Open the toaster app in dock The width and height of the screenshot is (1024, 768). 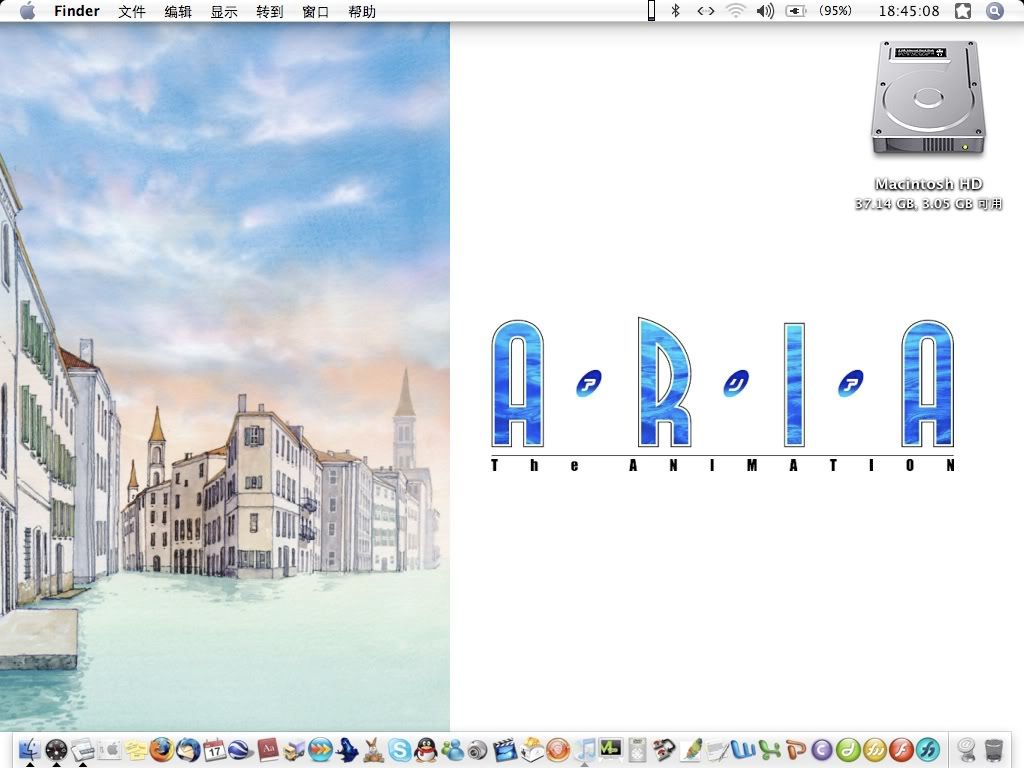pyautogui.click(x=532, y=750)
